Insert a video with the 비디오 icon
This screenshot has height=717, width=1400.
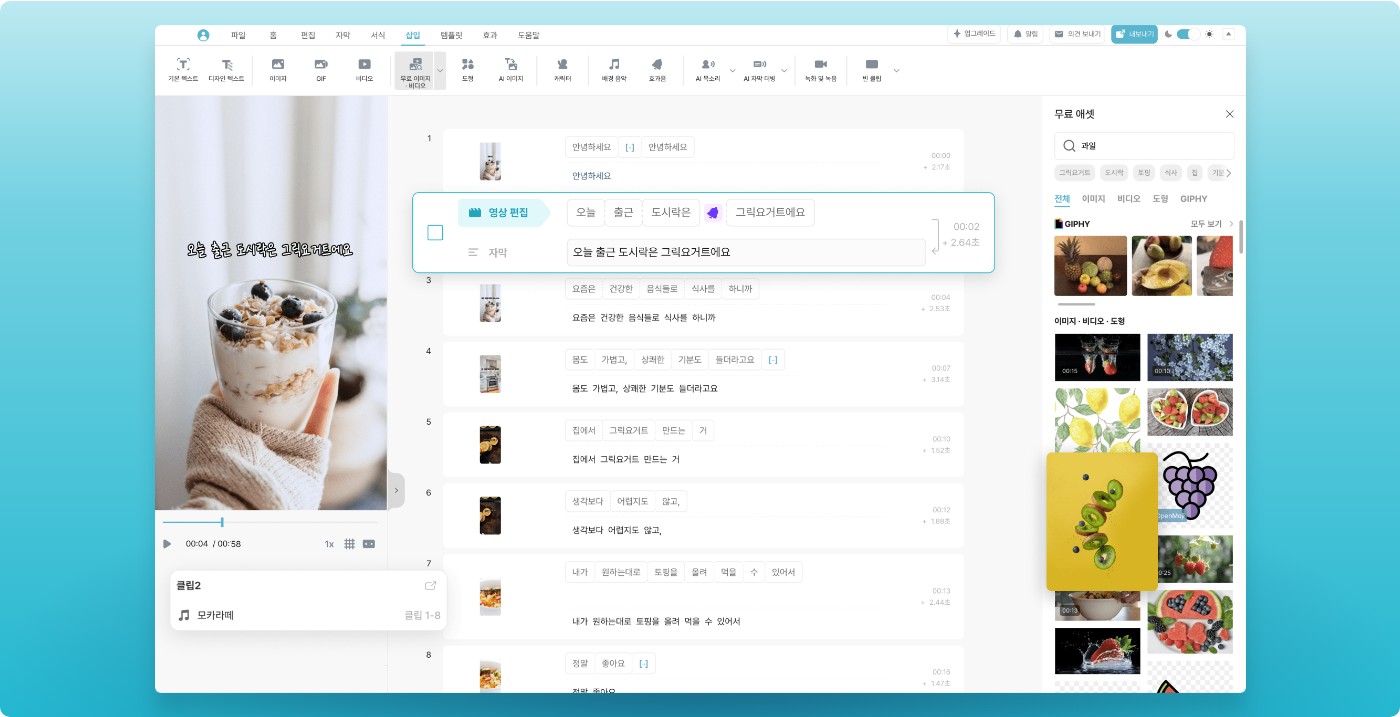point(364,69)
